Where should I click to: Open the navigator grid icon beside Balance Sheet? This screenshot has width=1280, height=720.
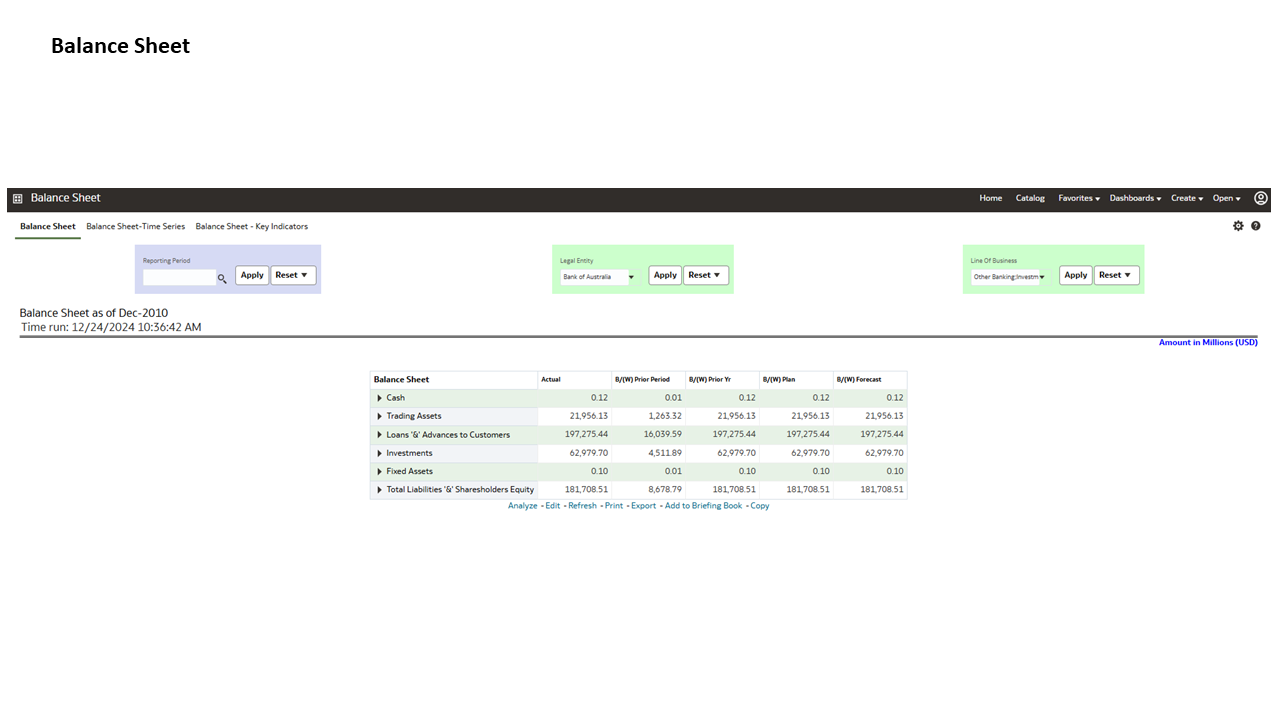(x=17, y=198)
